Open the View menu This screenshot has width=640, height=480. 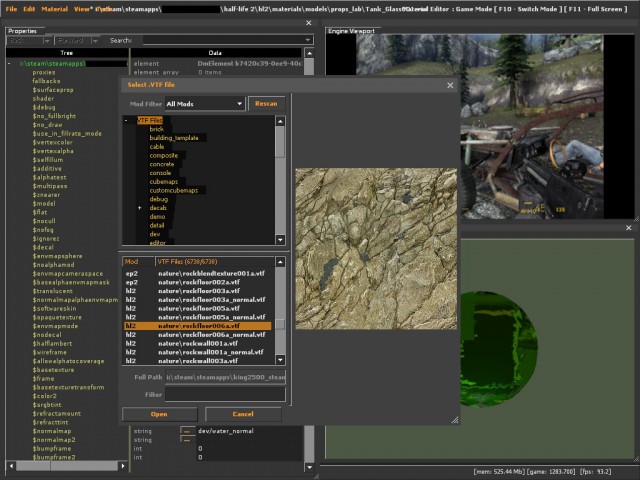pyautogui.click(x=83, y=9)
